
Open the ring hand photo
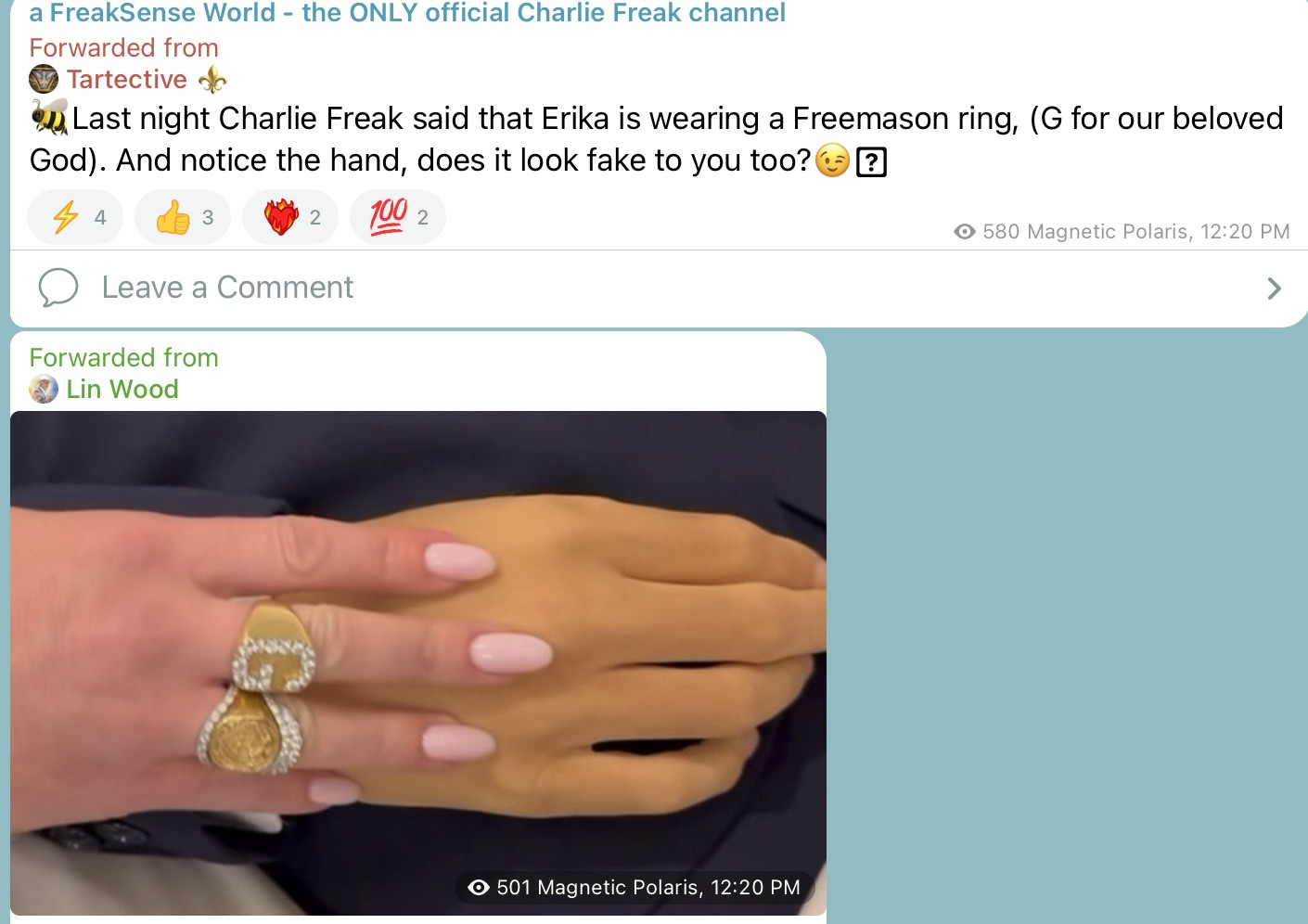pos(418,663)
